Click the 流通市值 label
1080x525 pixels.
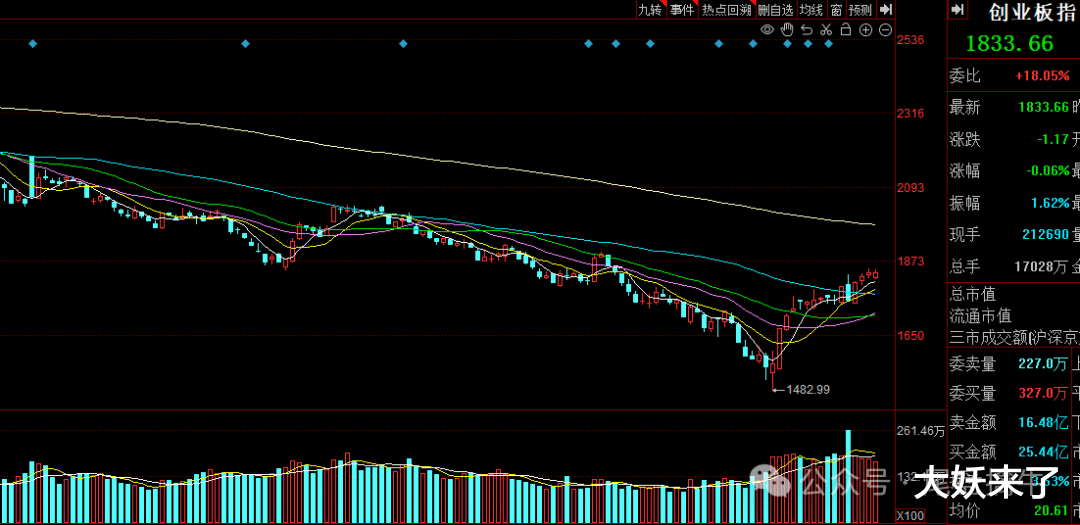click(980, 316)
